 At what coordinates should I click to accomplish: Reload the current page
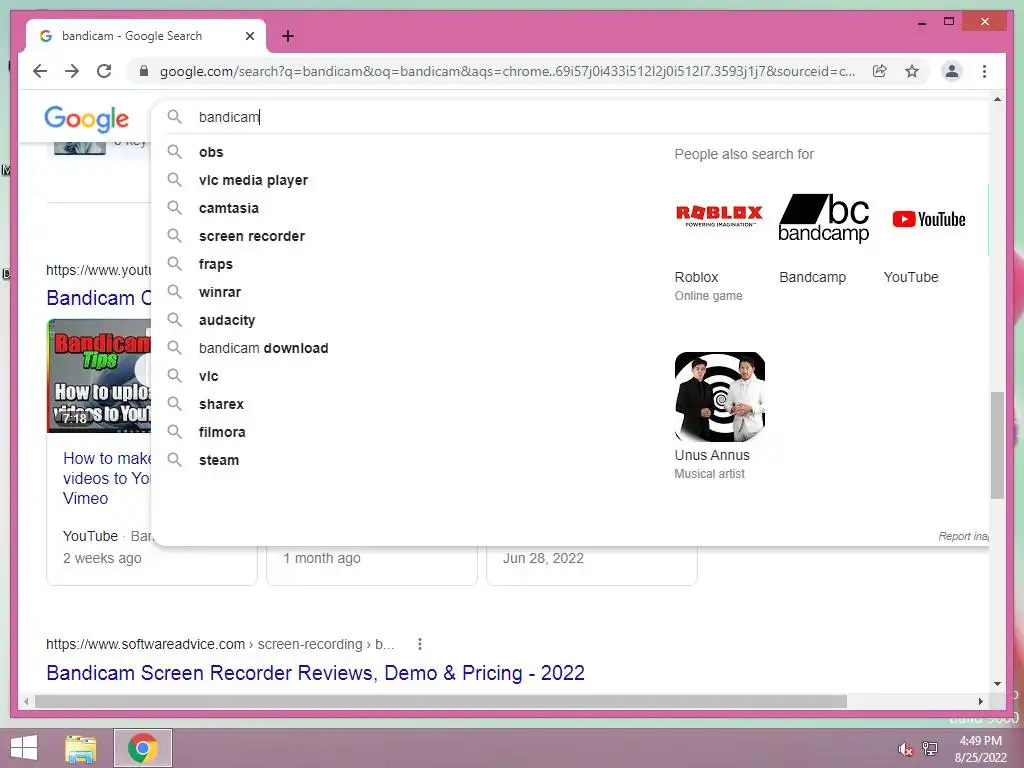click(104, 71)
